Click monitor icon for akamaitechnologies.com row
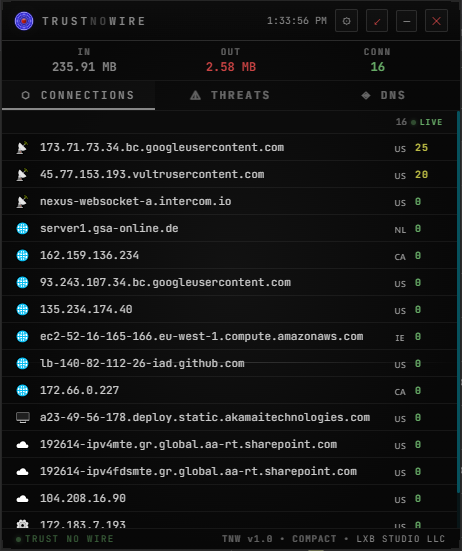Viewport: 462px width, 551px height. pyautogui.click(x=23, y=417)
